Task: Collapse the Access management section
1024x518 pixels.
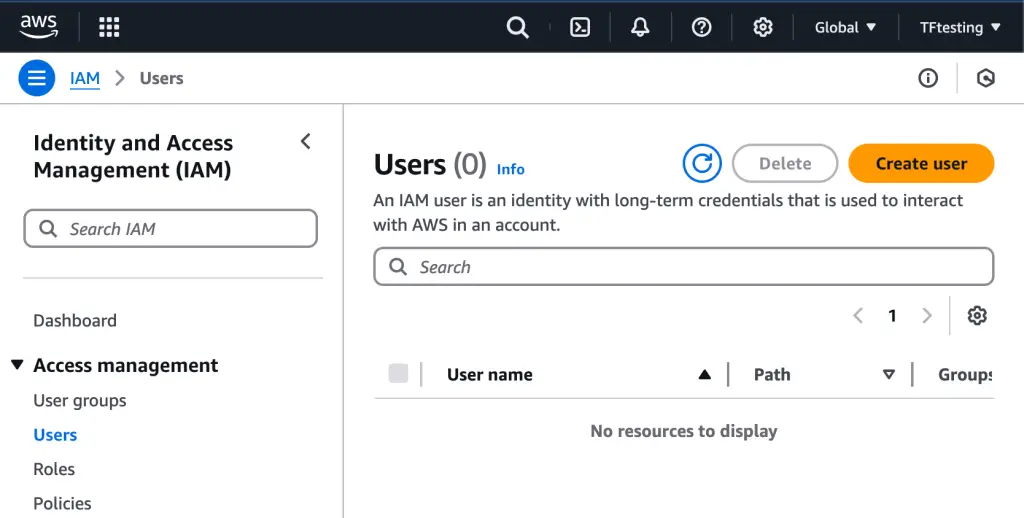Action: [x=18, y=365]
